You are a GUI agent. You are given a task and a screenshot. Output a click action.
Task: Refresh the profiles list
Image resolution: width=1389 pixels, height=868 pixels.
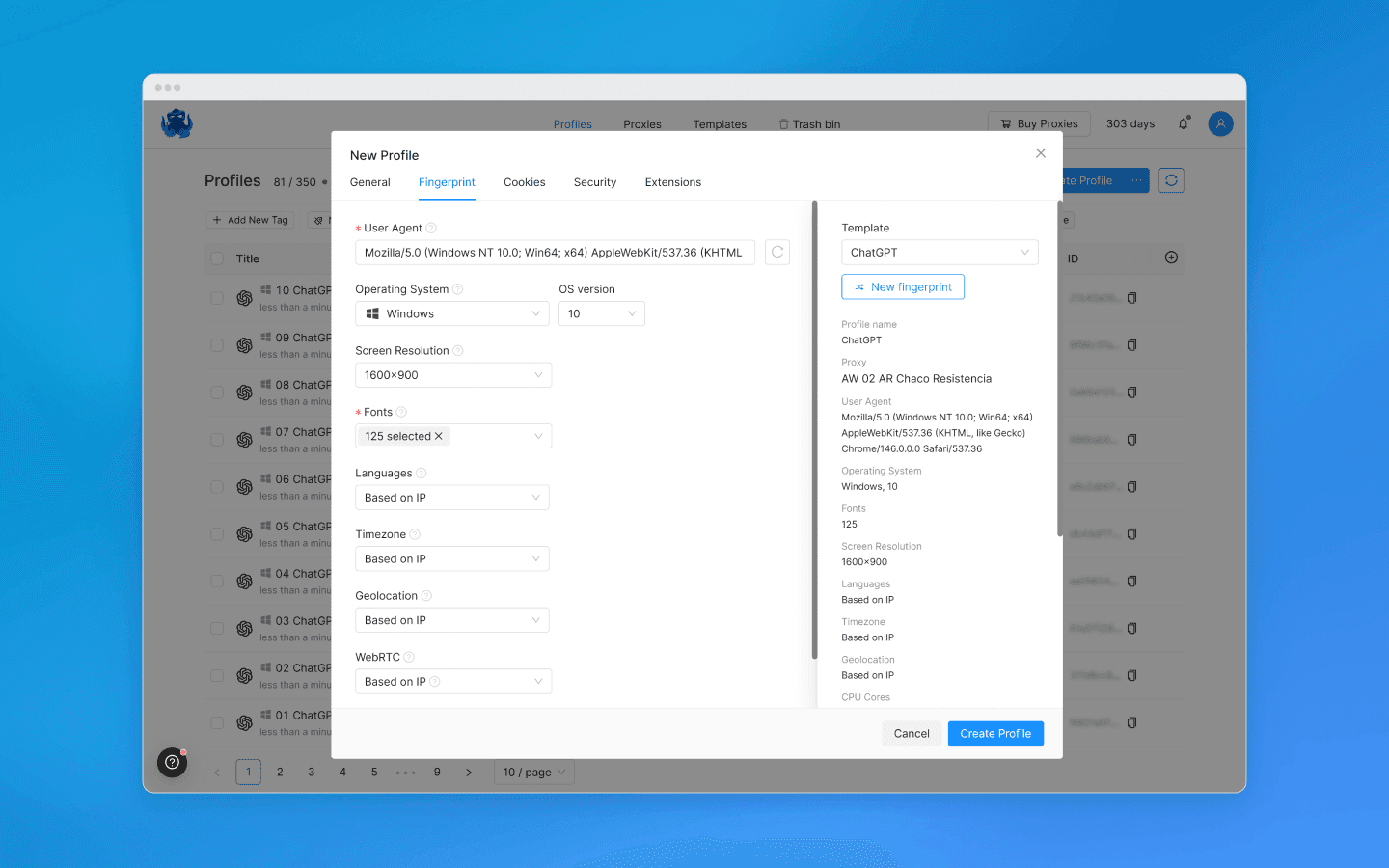1171,180
